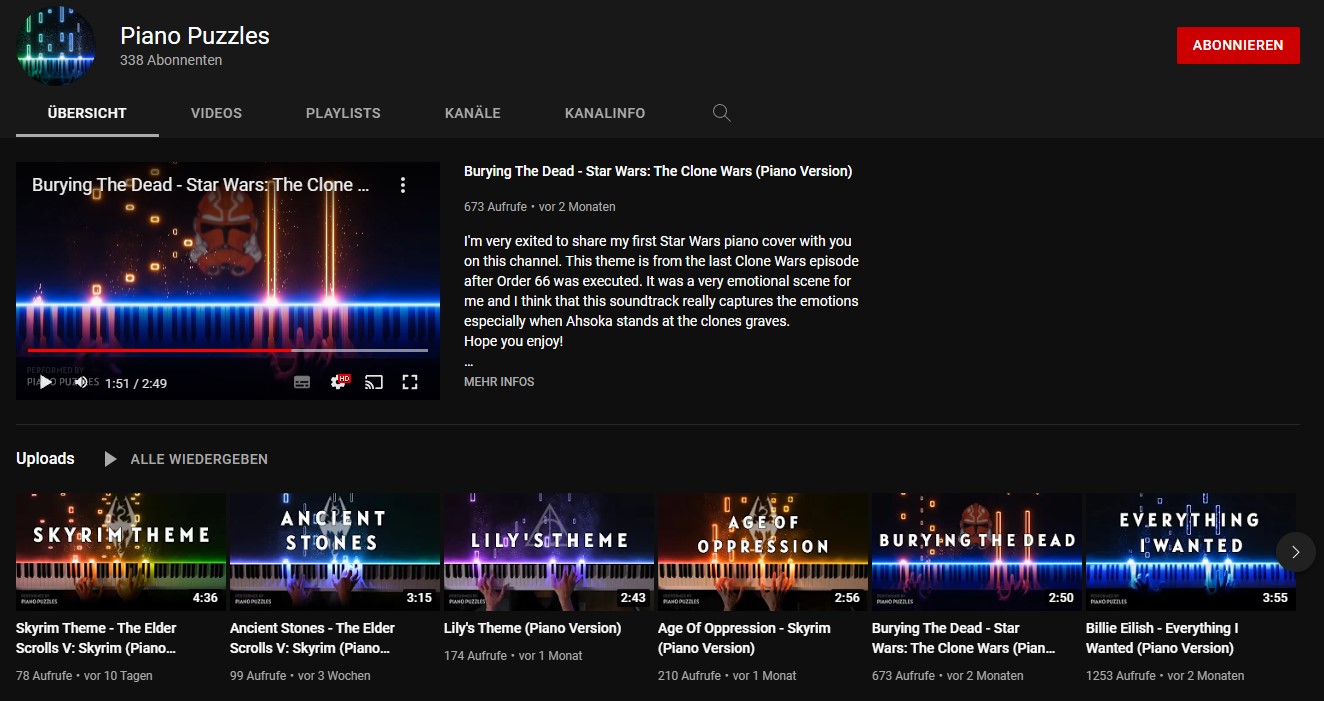This screenshot has height=701, width=1324.
Task: Click the 1253 Aufrufe • vor 2 Monaten text
Action: [x=1165, y=676]
